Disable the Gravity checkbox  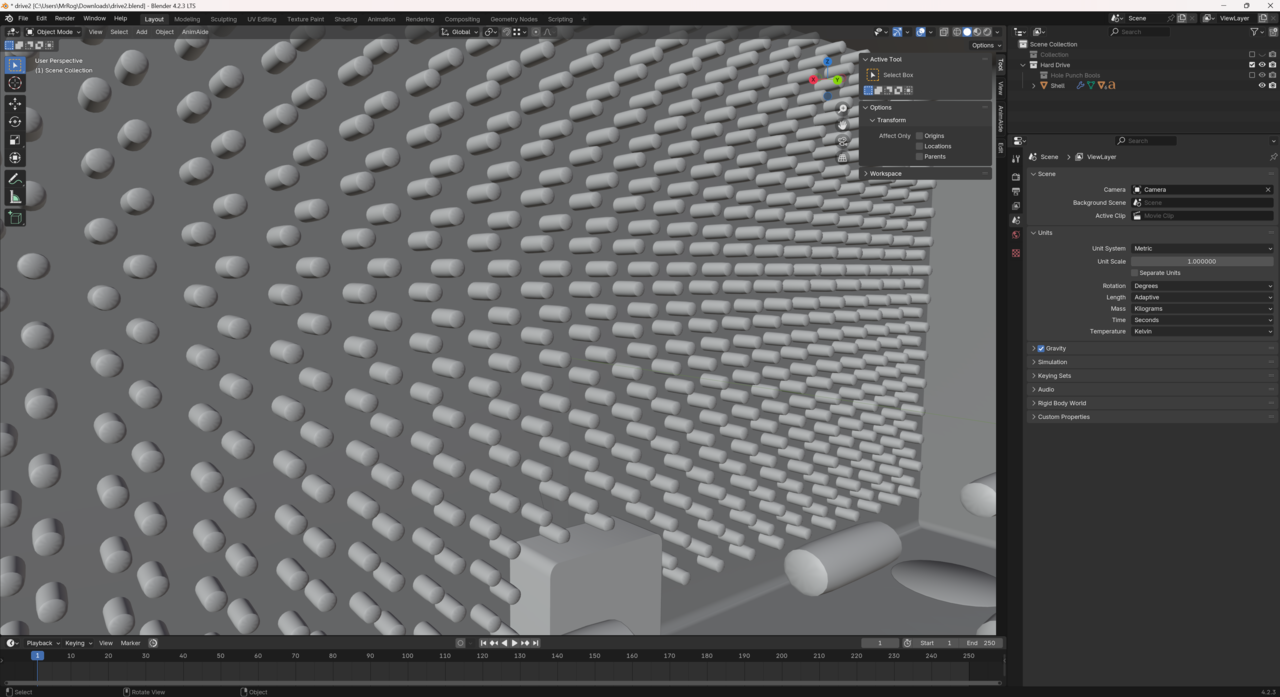click(1041, 349)
